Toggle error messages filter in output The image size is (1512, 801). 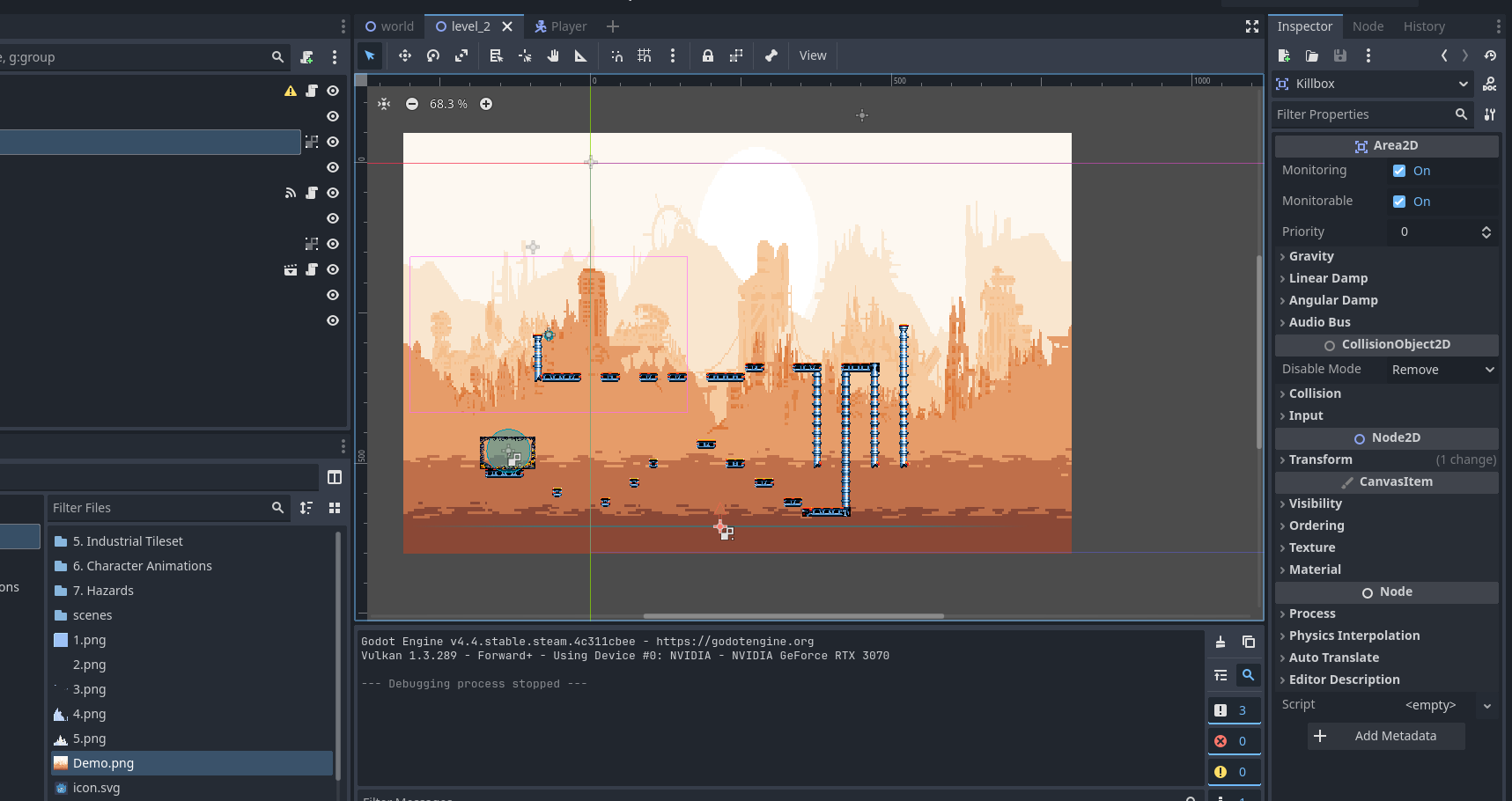click(x=1233, y=741)
